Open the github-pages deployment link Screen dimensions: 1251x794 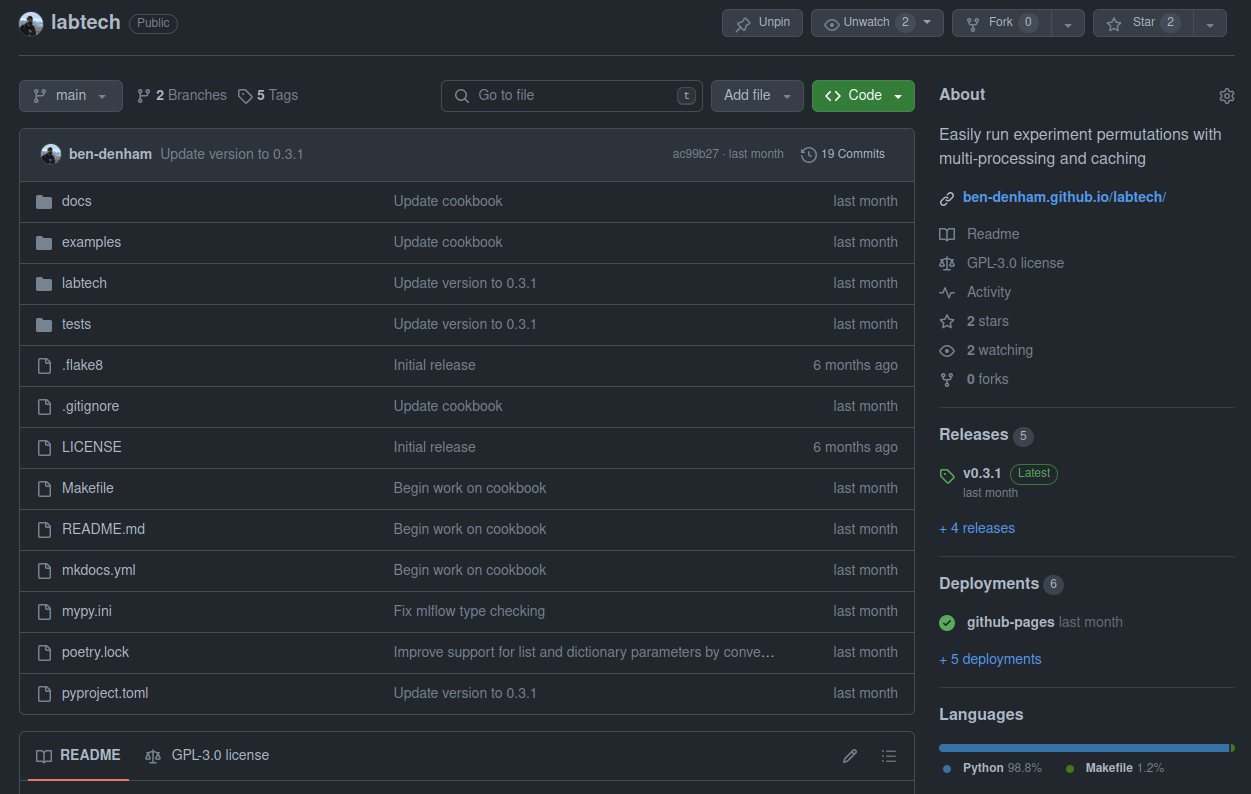click(x=1010, y=623)
